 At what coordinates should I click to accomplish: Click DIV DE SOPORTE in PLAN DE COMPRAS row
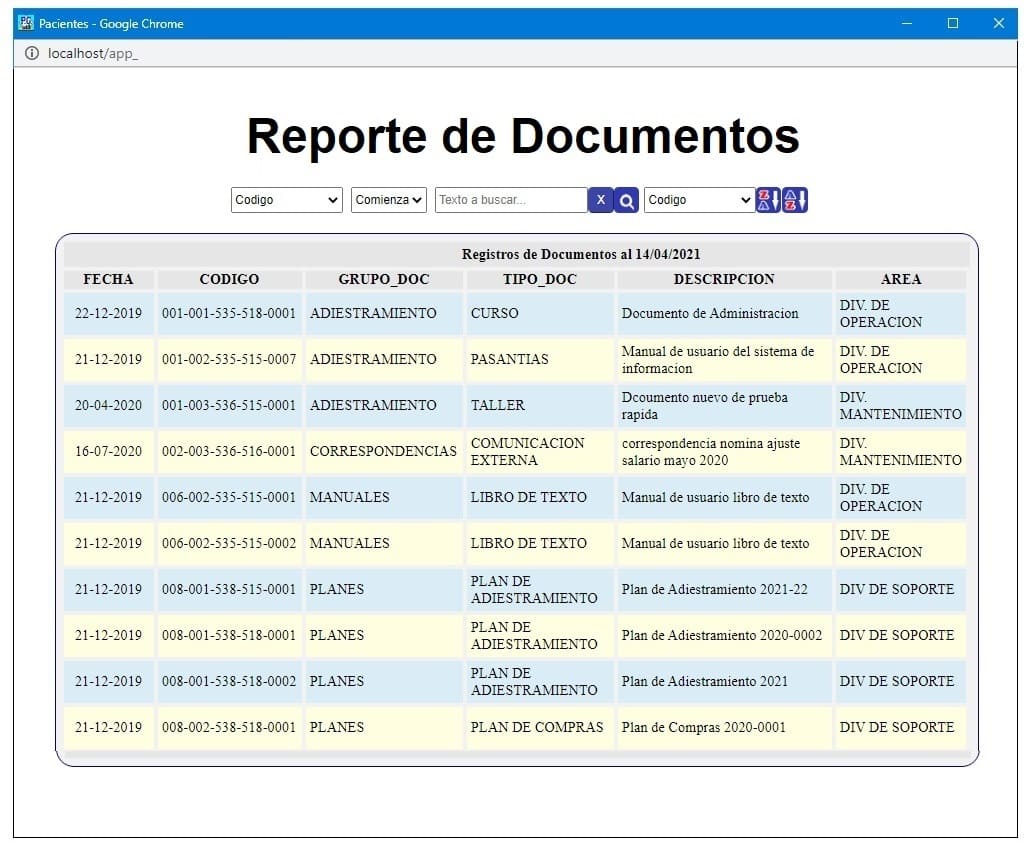coord(897,727)
